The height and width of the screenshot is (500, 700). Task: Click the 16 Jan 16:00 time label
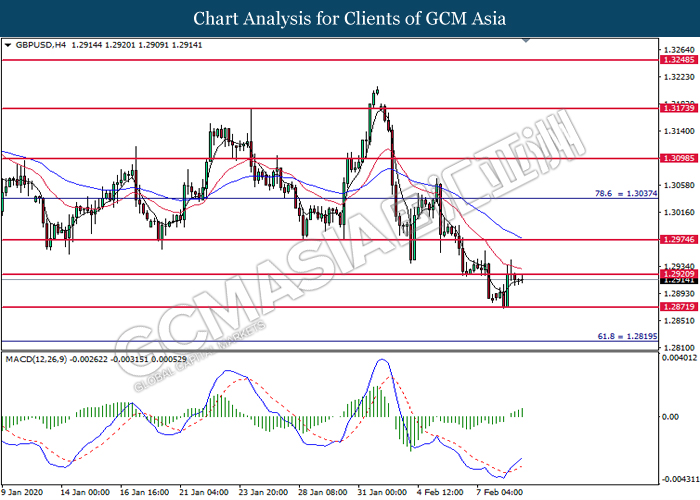[144, 492]
